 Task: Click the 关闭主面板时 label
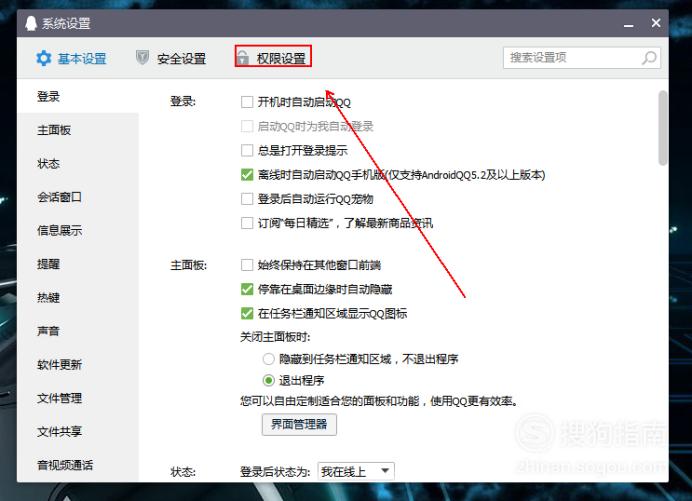coord(275,337)
